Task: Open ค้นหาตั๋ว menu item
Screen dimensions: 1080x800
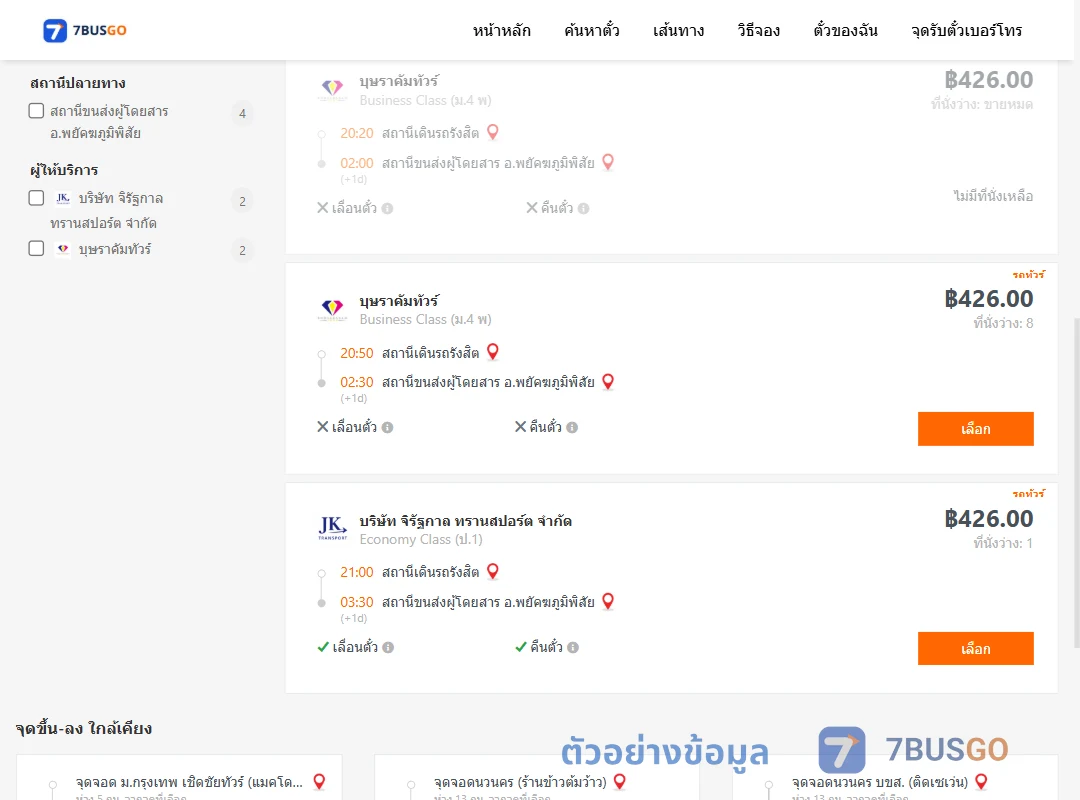Action: [592, 30]
